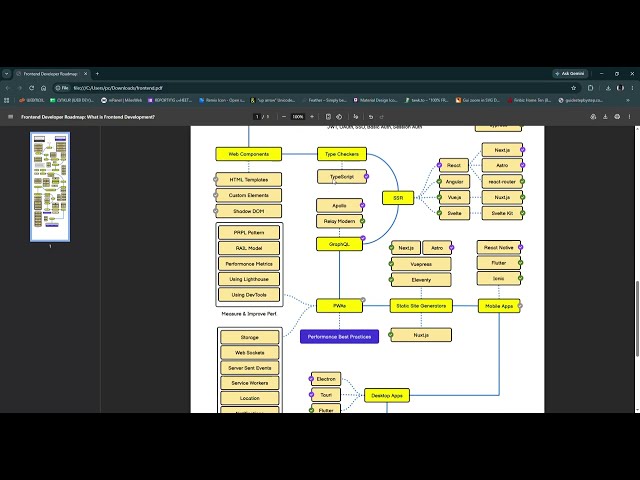Click the SSR node
This screenshot has width=640, height=480.
click(398, 198)
